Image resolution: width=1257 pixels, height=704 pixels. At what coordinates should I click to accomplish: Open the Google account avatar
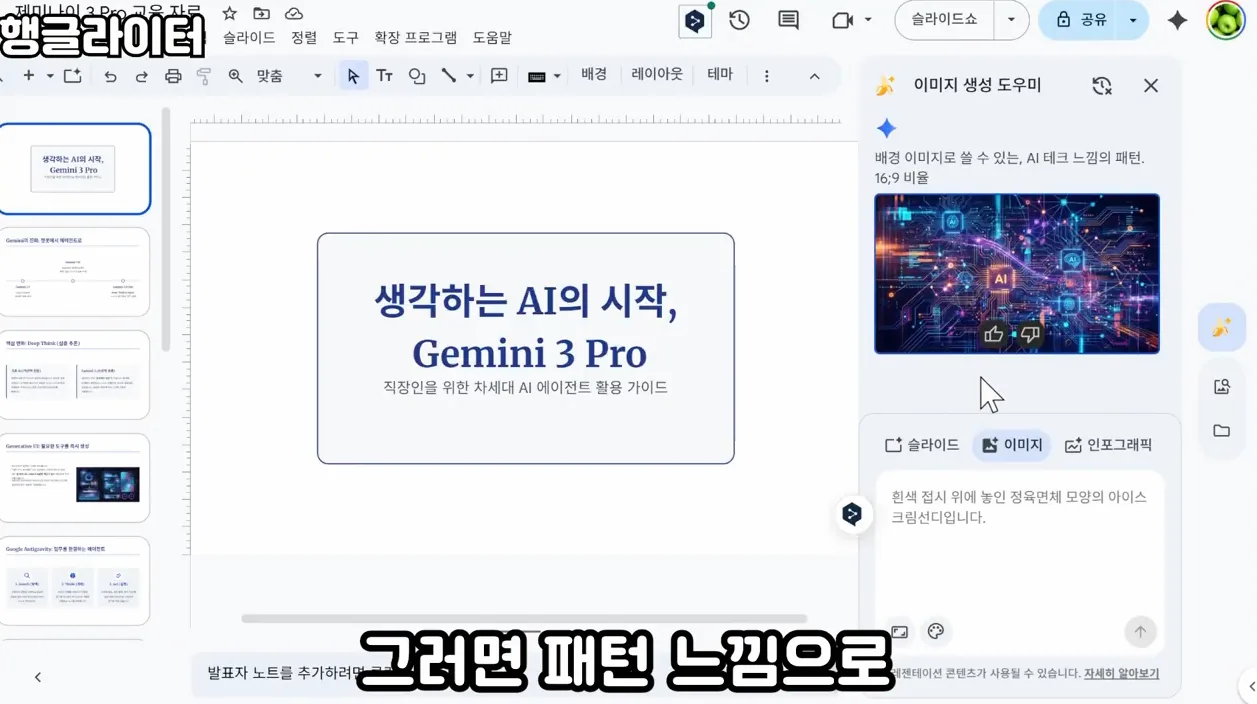[1226, 20]
